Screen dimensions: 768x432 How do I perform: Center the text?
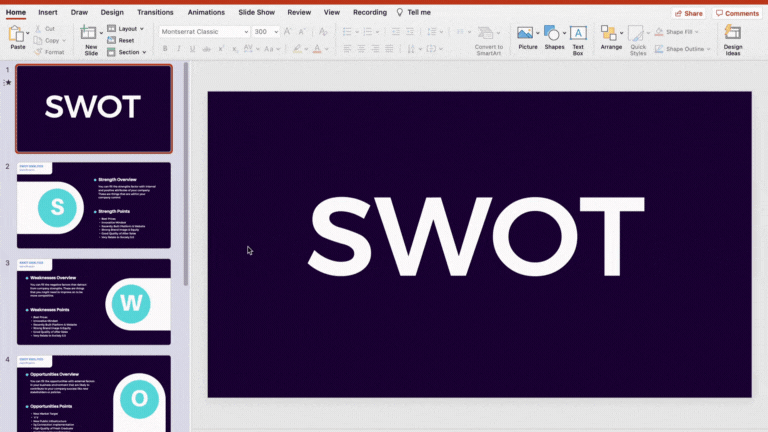(361, 49)
